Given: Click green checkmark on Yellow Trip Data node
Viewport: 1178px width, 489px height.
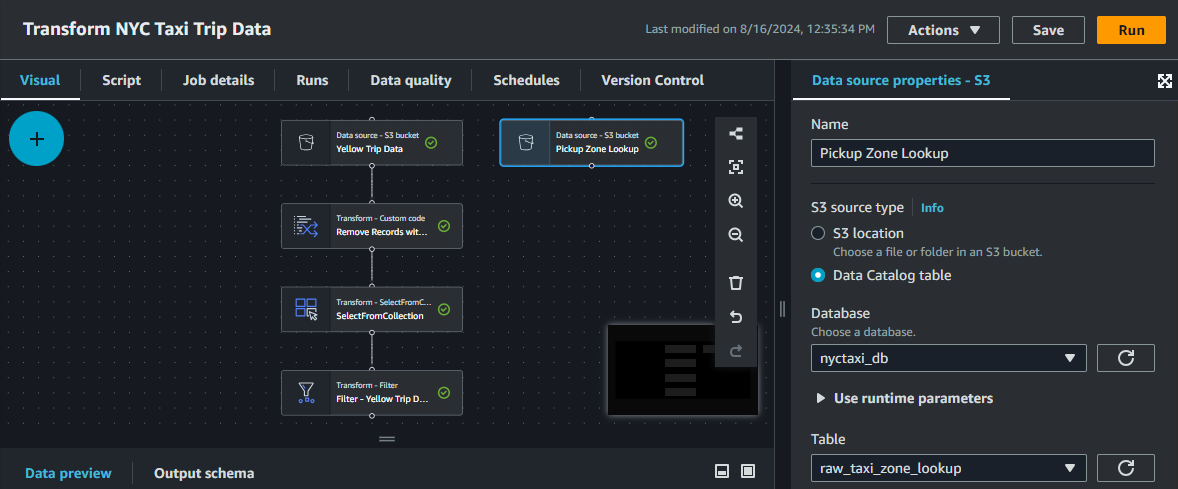Looking at the screenshot, I should click(x=431, y=142).
